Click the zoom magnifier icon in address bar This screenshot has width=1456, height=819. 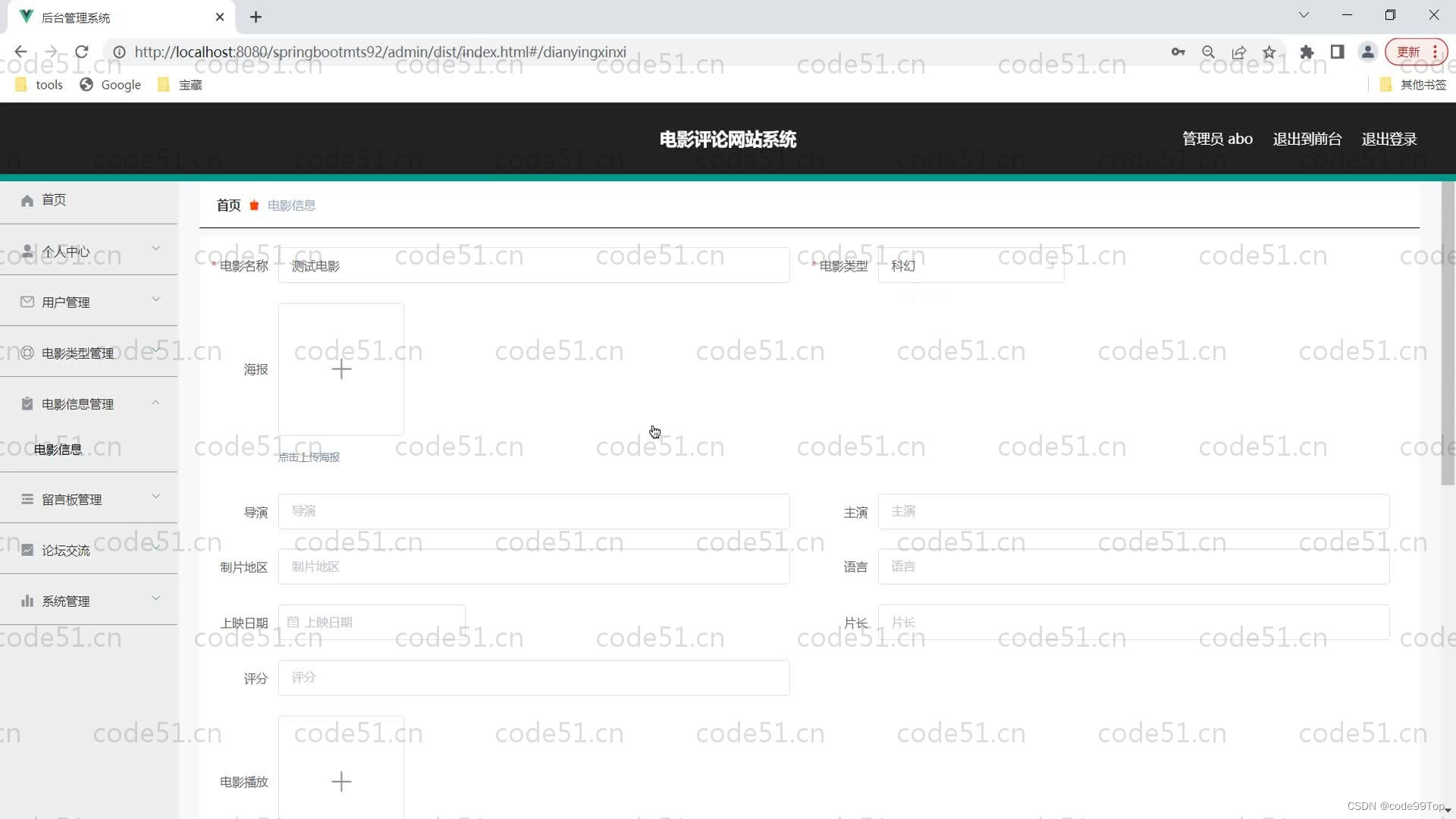pyautogui.click(x=1208, y=52)
